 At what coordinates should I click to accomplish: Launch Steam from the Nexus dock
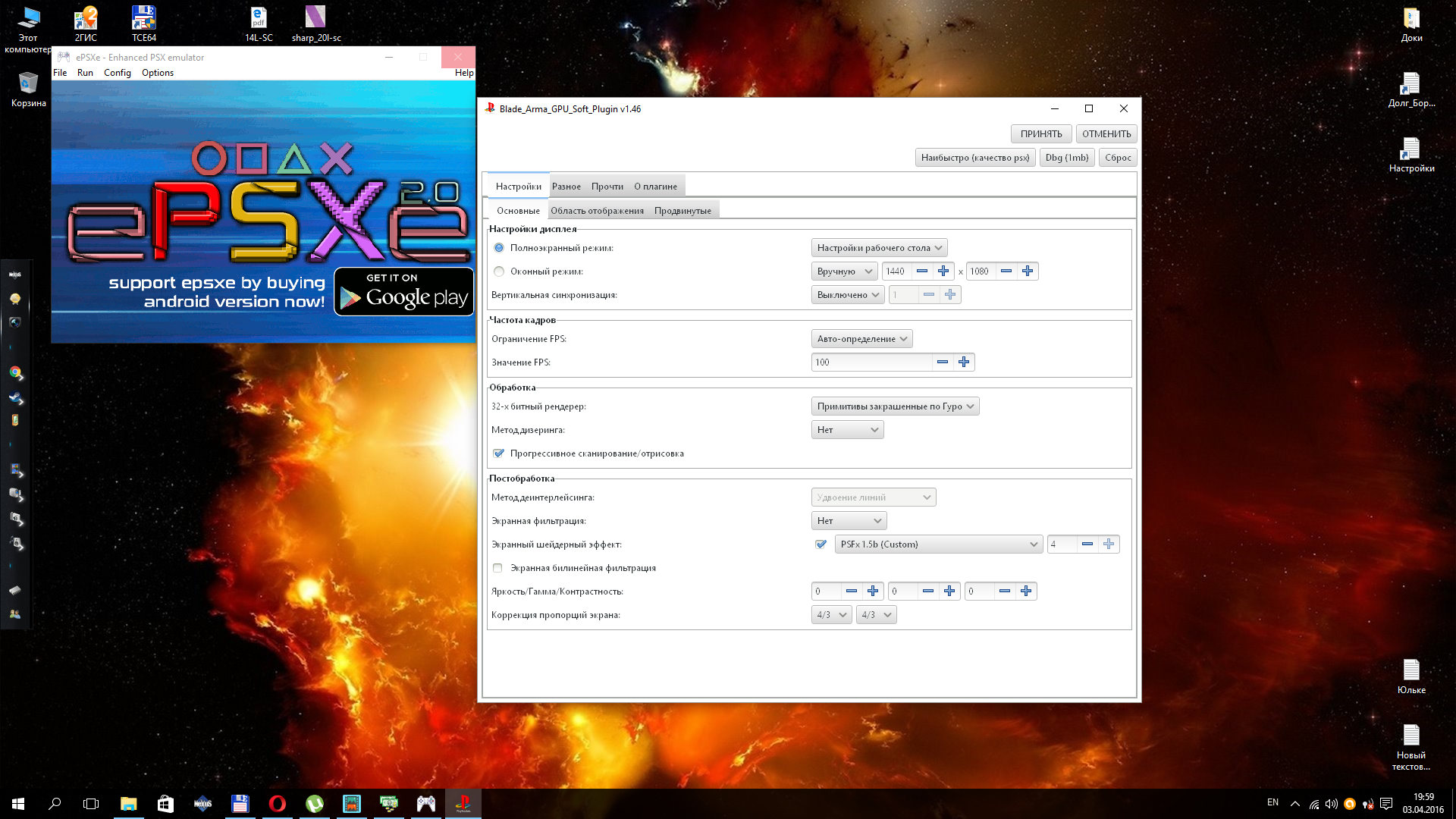(15, 397)
